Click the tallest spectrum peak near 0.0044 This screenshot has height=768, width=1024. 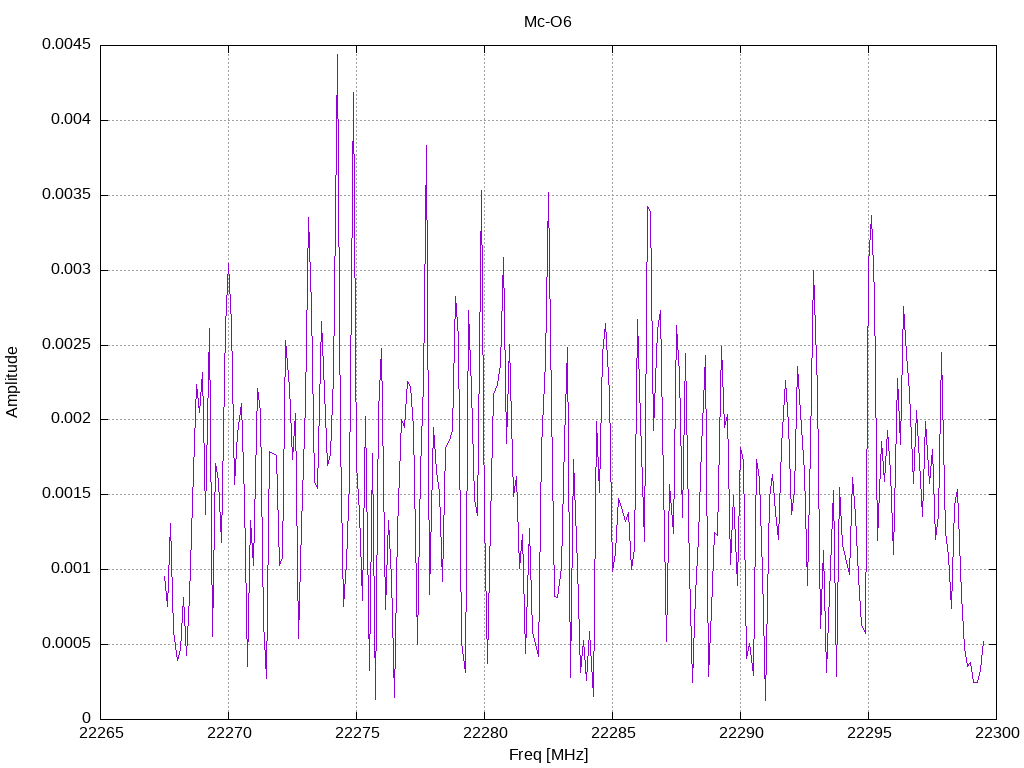point(337,56)
